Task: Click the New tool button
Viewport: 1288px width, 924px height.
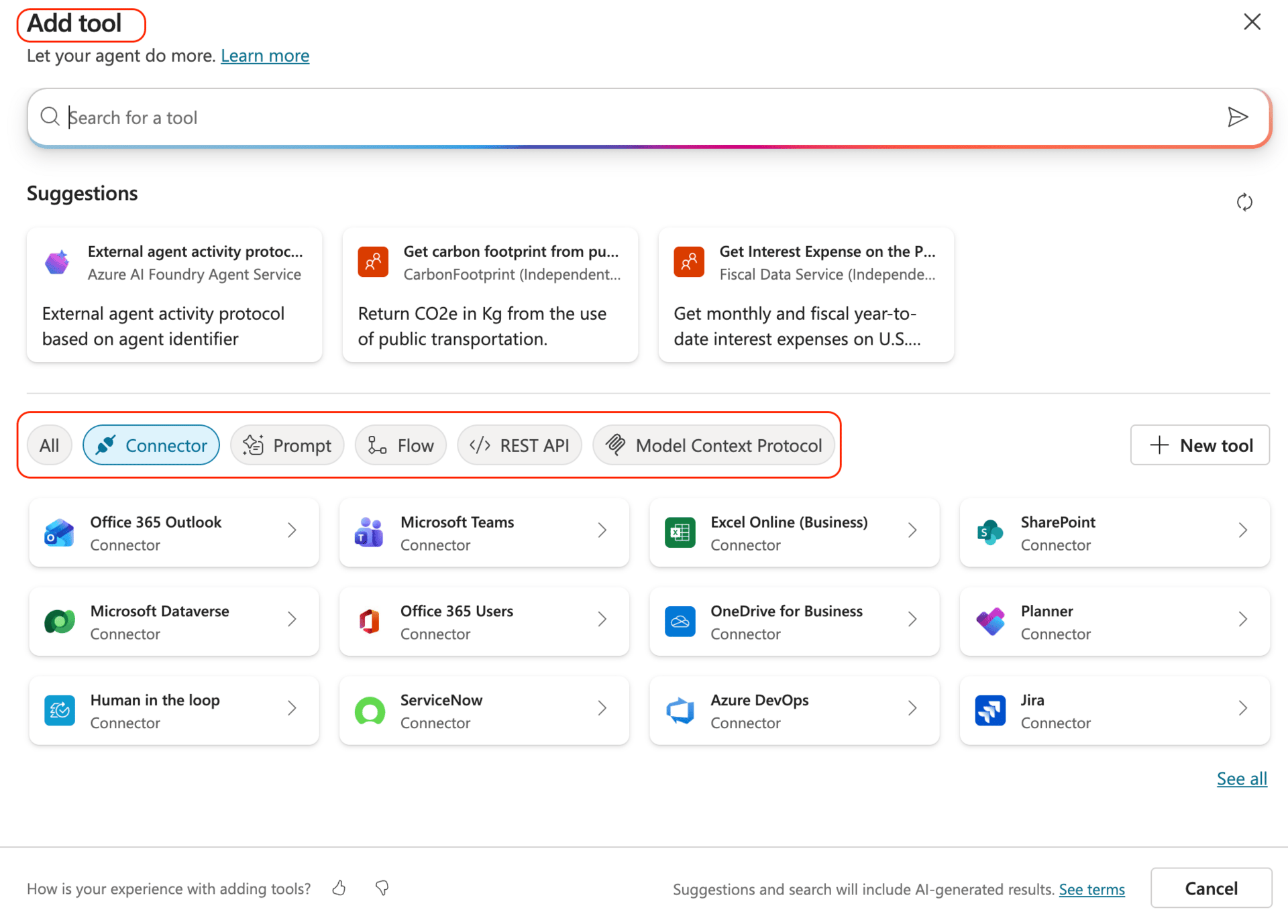Action: [1199, 445]
